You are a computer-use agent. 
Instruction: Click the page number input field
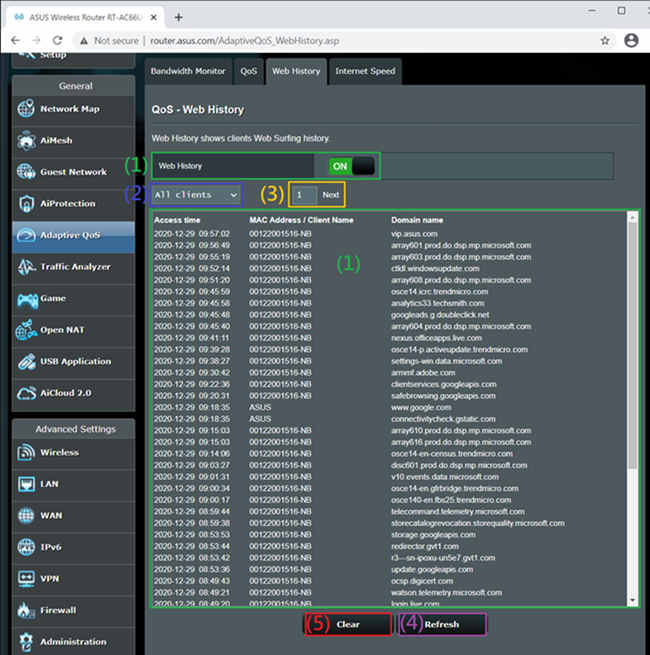coord(303,194)
